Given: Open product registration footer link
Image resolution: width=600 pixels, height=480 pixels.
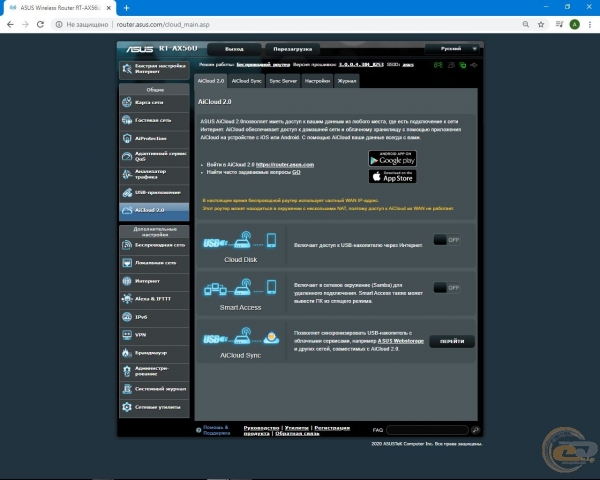Looking at the screenshot, I should [x=332, y=428].
